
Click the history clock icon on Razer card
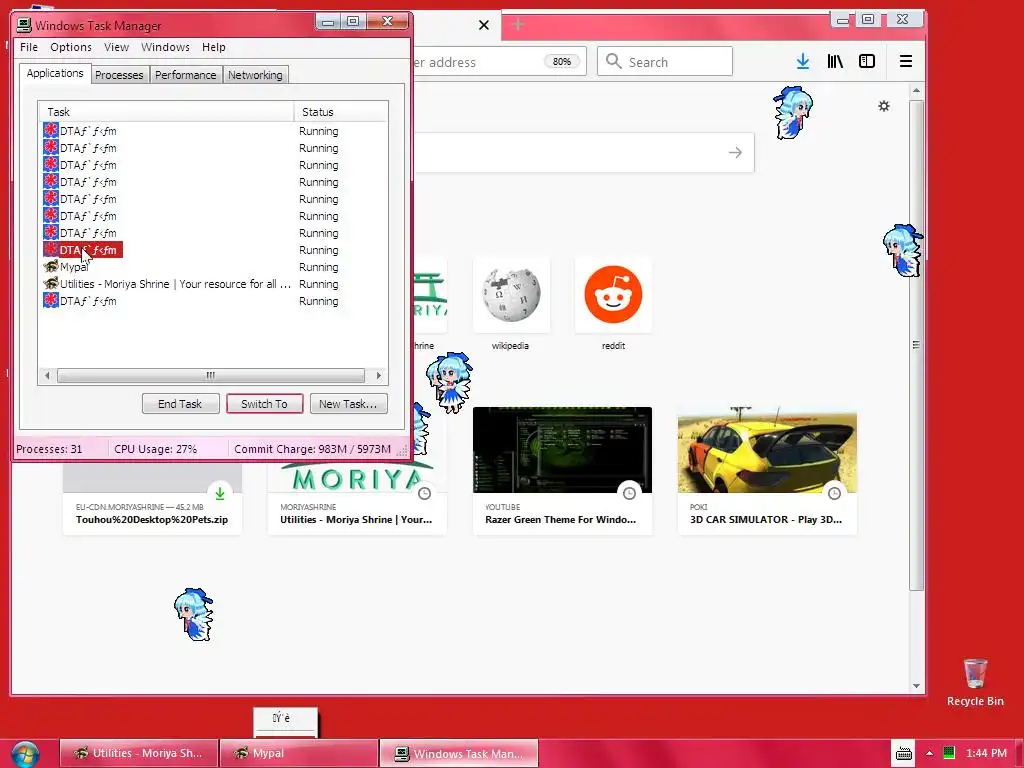point(630,493)
